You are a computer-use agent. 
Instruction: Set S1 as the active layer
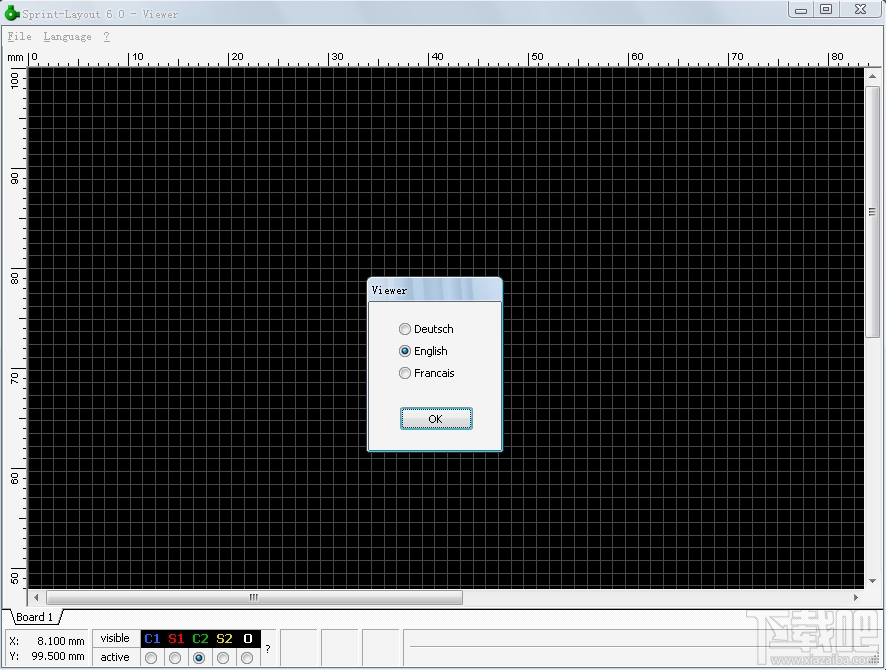[175, 657]
